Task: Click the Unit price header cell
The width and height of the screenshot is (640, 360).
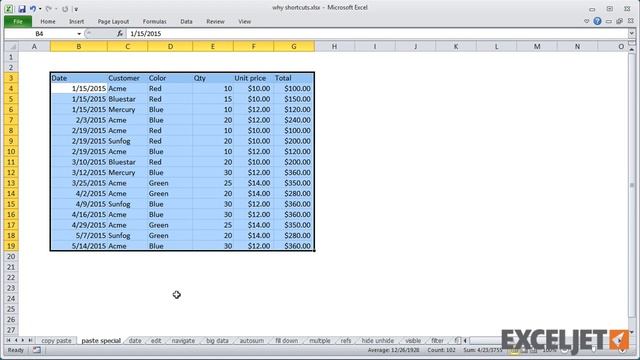Action: [x=253, y=78]
